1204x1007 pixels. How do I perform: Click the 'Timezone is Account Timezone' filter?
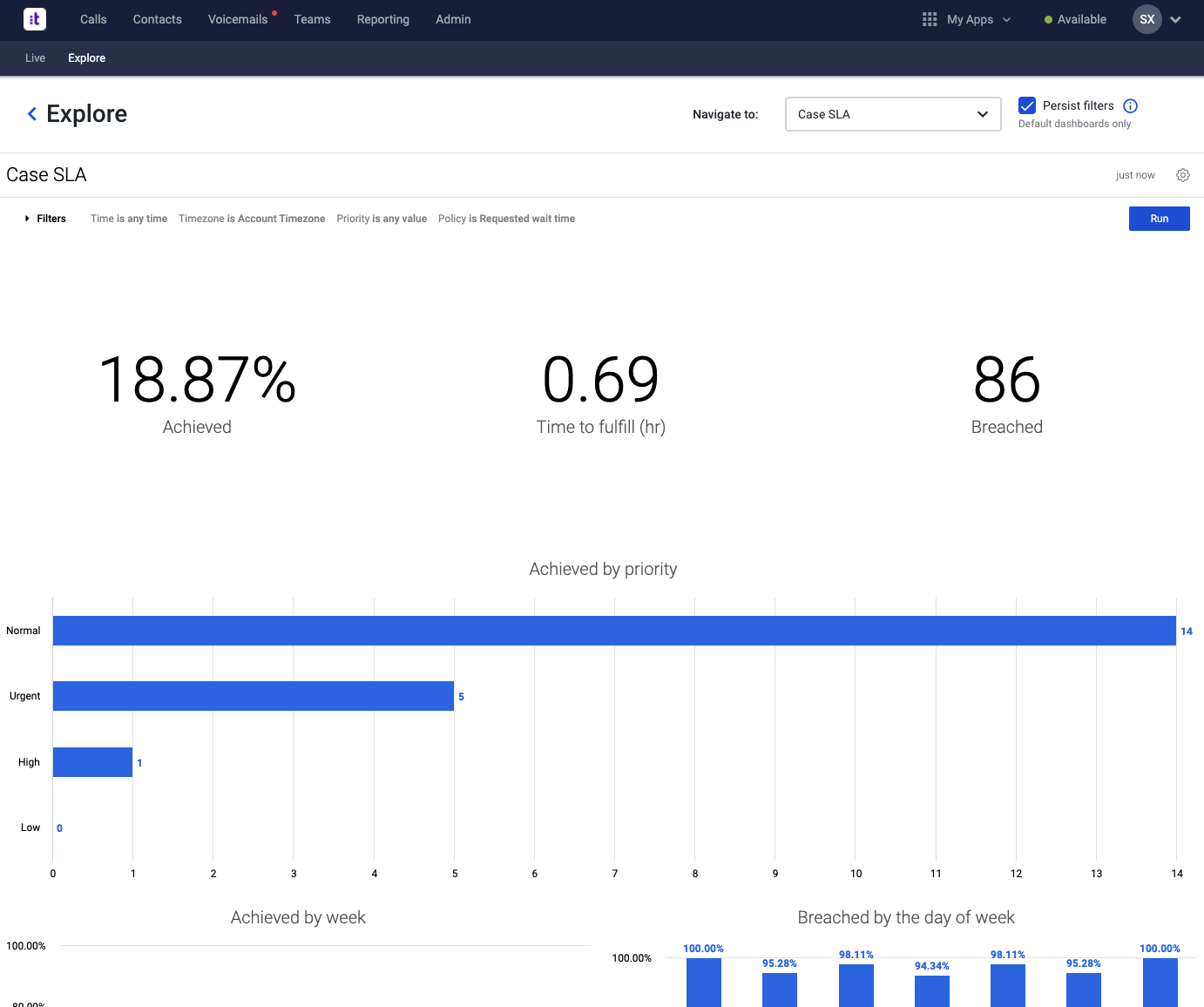[x=252, y=219]
